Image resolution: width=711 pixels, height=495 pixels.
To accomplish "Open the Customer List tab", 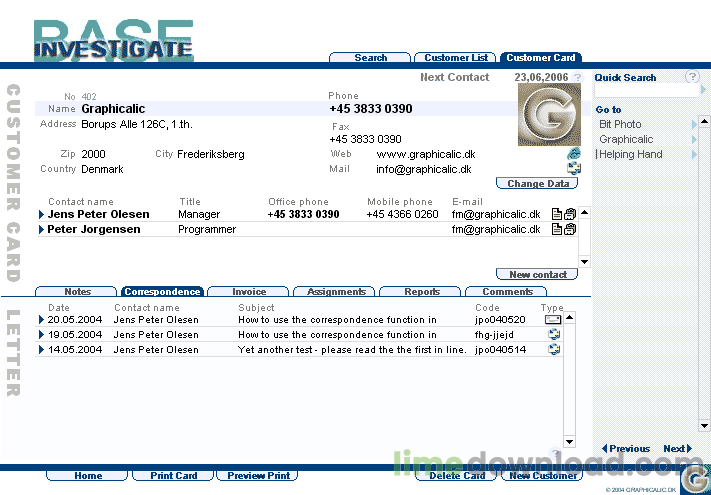I will pyautogui.click(x=456, y=58).
